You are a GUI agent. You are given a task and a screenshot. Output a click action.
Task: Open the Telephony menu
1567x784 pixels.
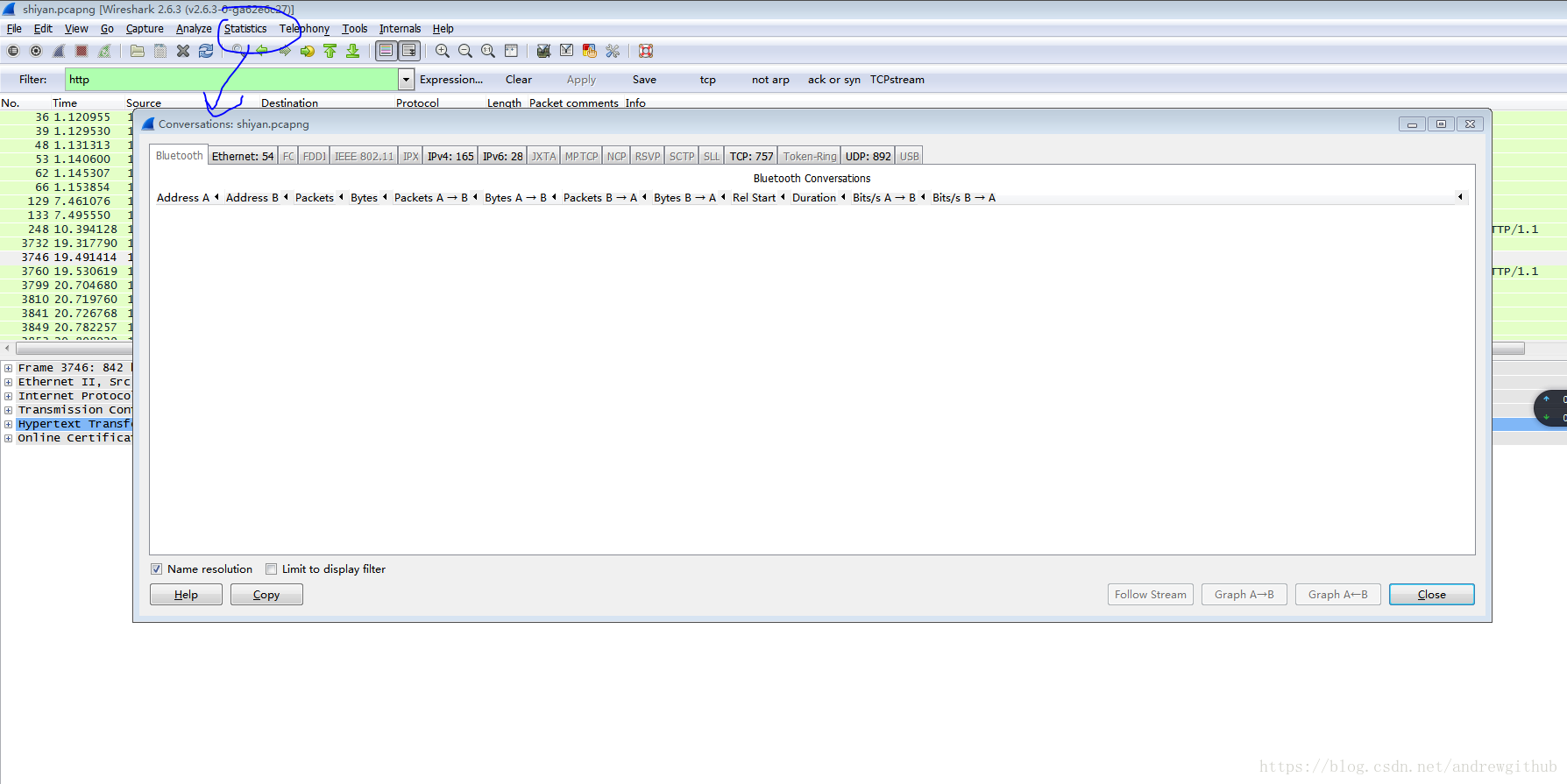pos(304,29)
